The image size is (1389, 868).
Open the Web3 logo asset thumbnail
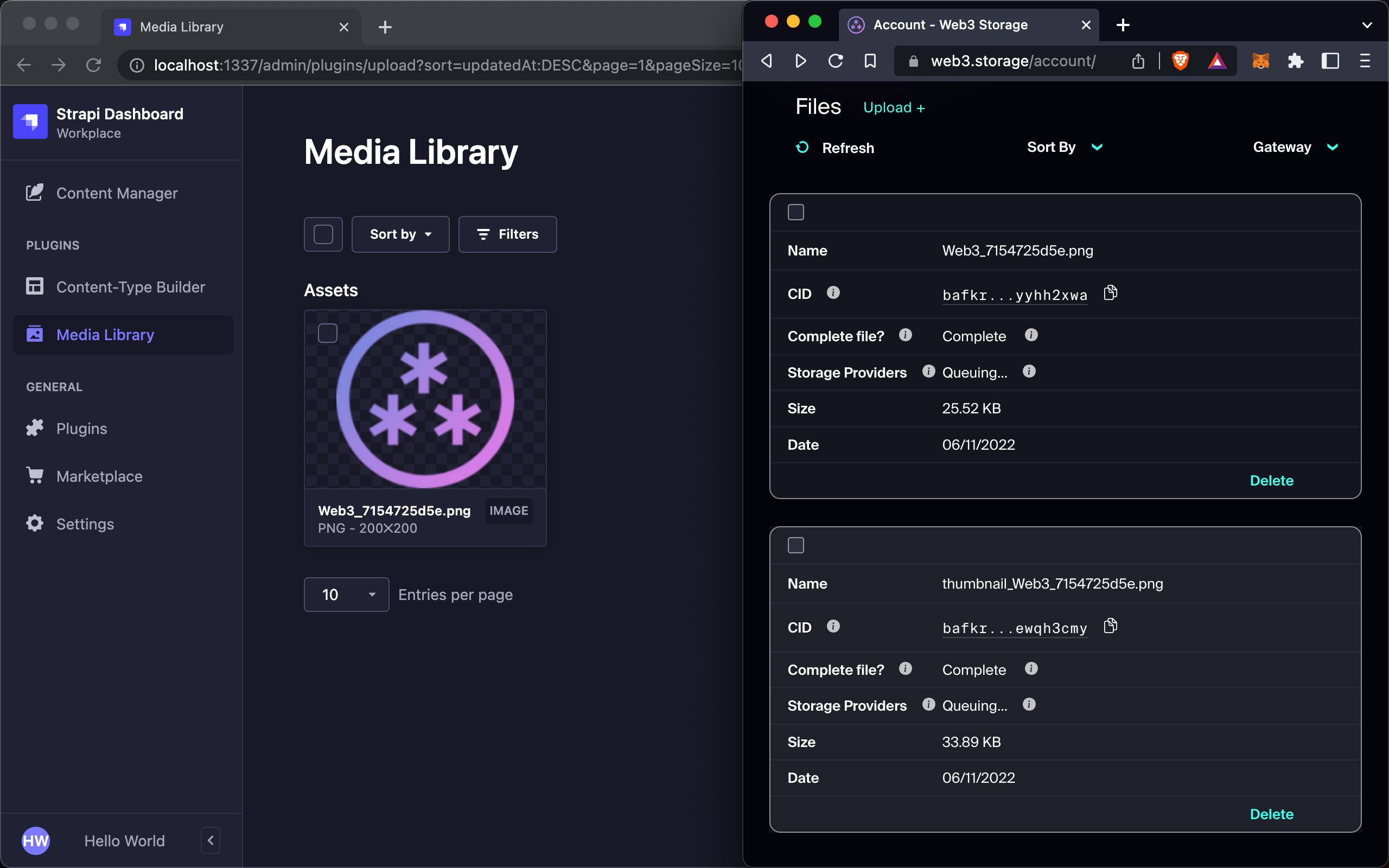[x=425, y=399]
